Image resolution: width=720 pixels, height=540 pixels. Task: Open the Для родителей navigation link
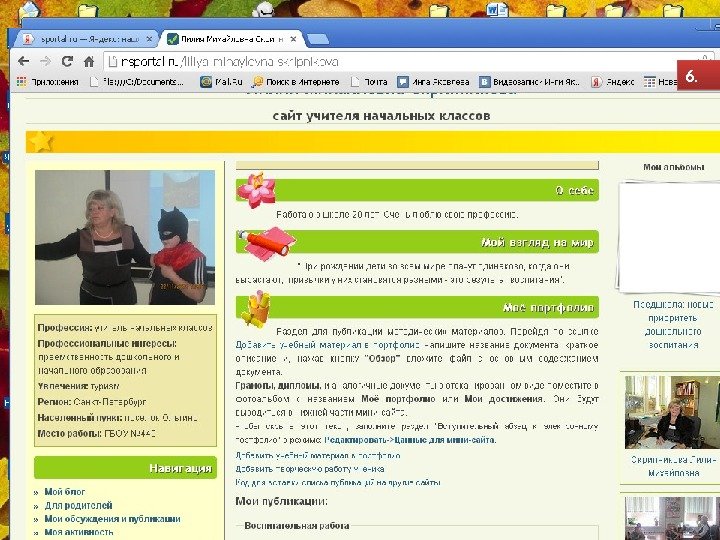click(79, 505)
